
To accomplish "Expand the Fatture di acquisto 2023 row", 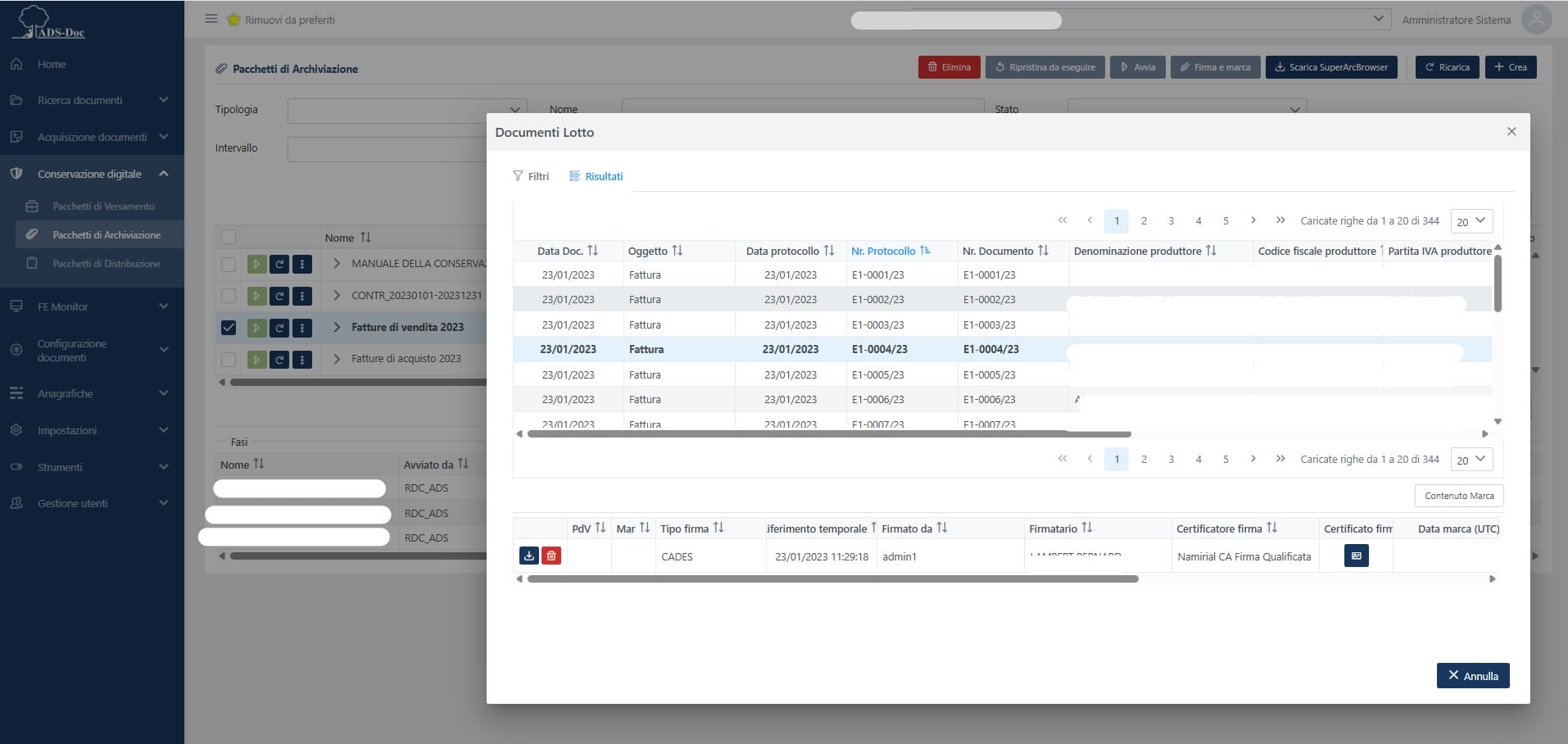I will 337,359.
